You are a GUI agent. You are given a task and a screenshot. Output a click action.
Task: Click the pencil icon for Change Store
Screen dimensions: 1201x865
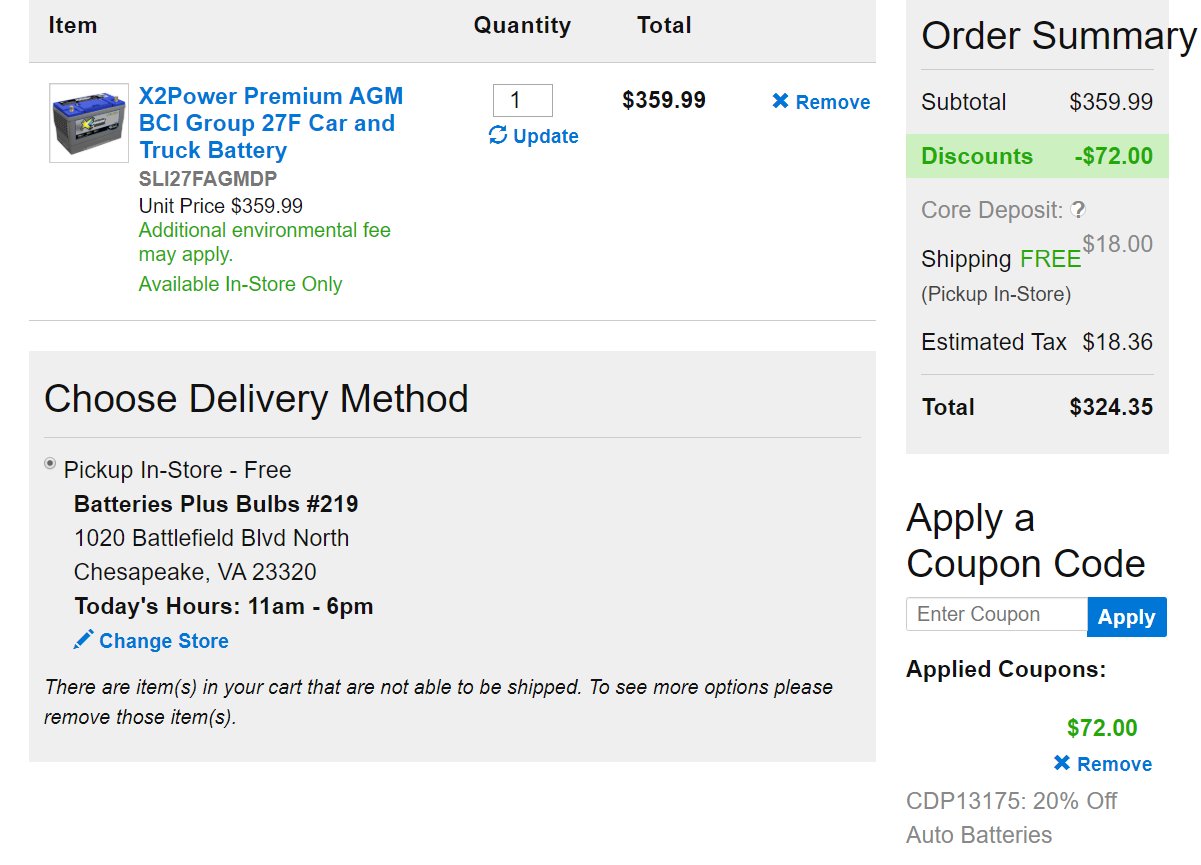point(84,639)
